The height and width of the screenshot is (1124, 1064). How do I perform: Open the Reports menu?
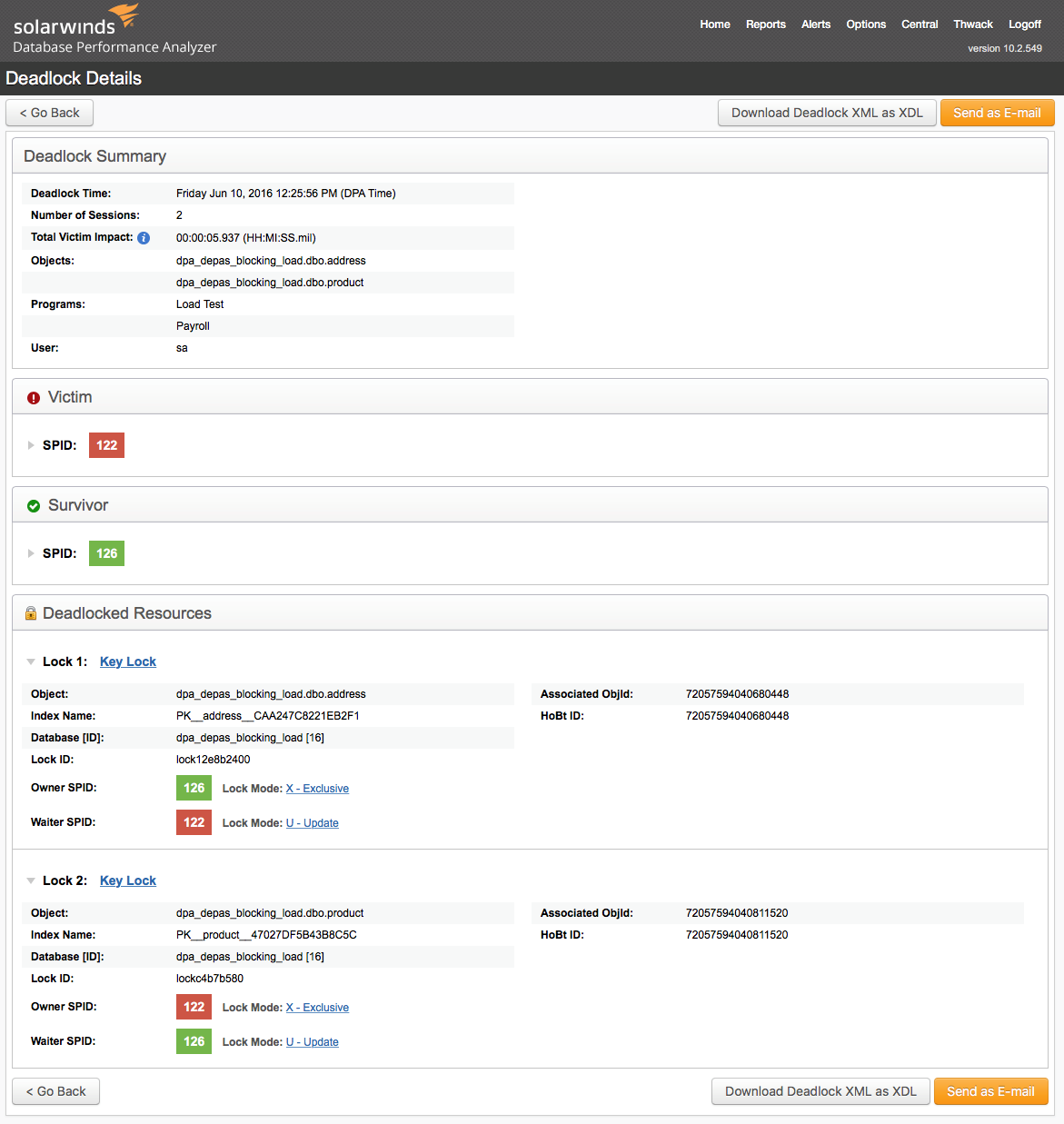pyautogui.click(x=765, y=25)
